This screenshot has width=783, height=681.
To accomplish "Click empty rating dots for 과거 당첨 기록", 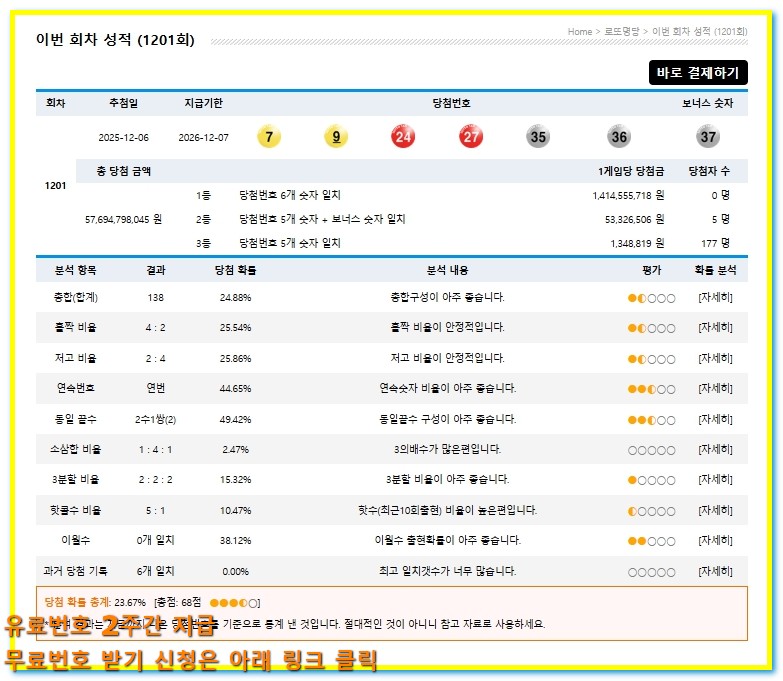I will tap(652, 572).
